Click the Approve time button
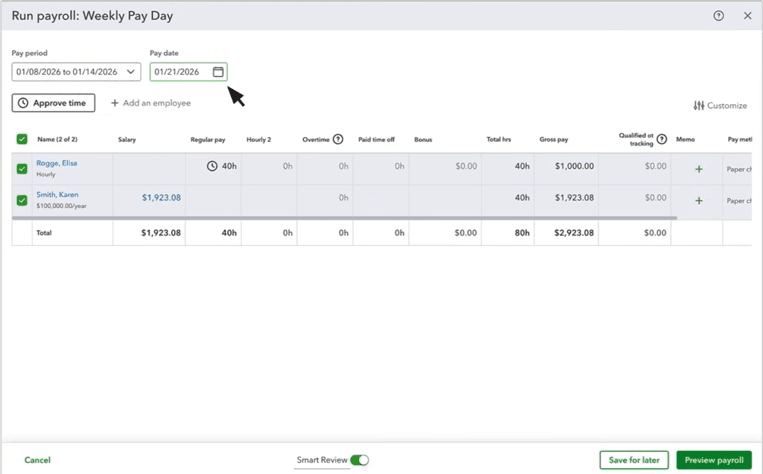 pos(54,103)
